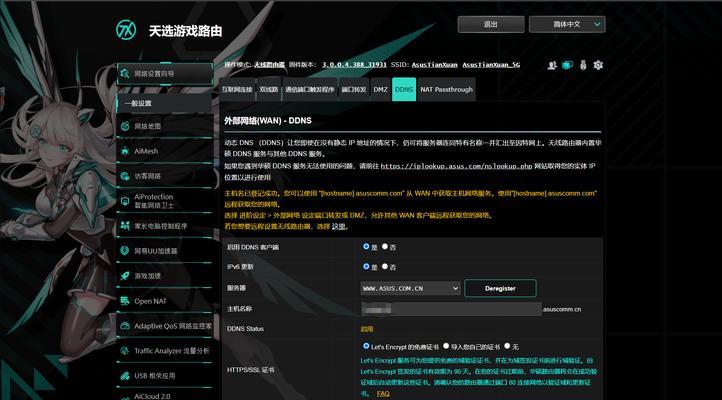Open 网易UU加速器 icon in sidebar
This screenshot has width=722, height=400.
(x=125, y=250)
